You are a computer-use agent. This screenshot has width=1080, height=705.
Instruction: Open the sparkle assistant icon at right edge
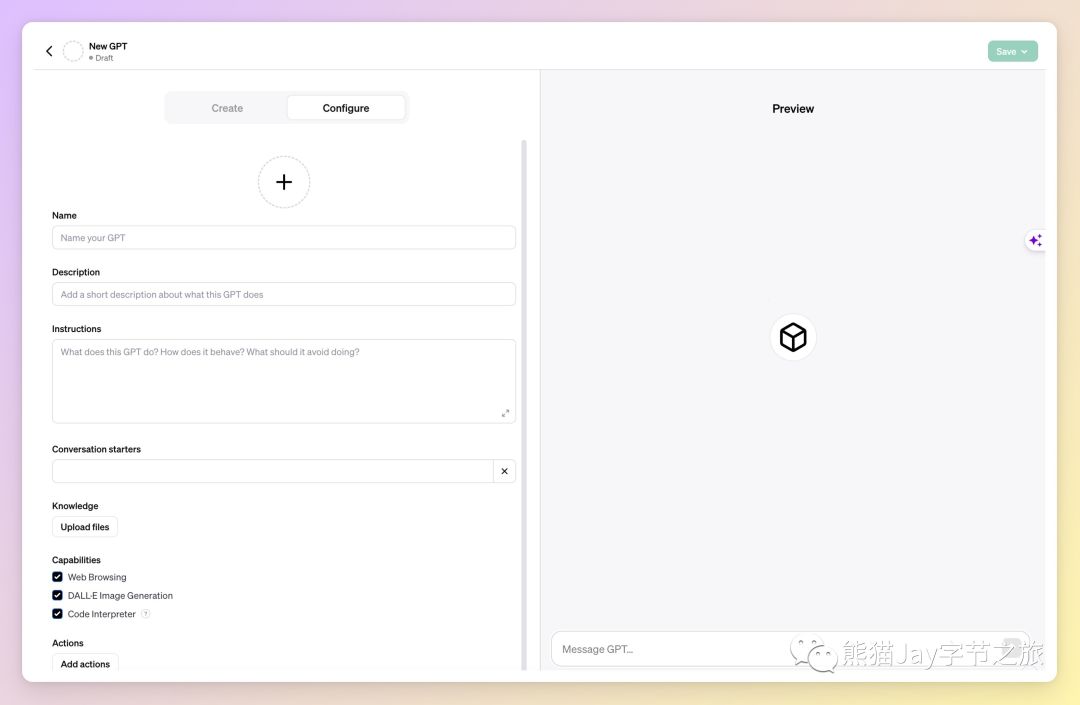point(1035,240)
